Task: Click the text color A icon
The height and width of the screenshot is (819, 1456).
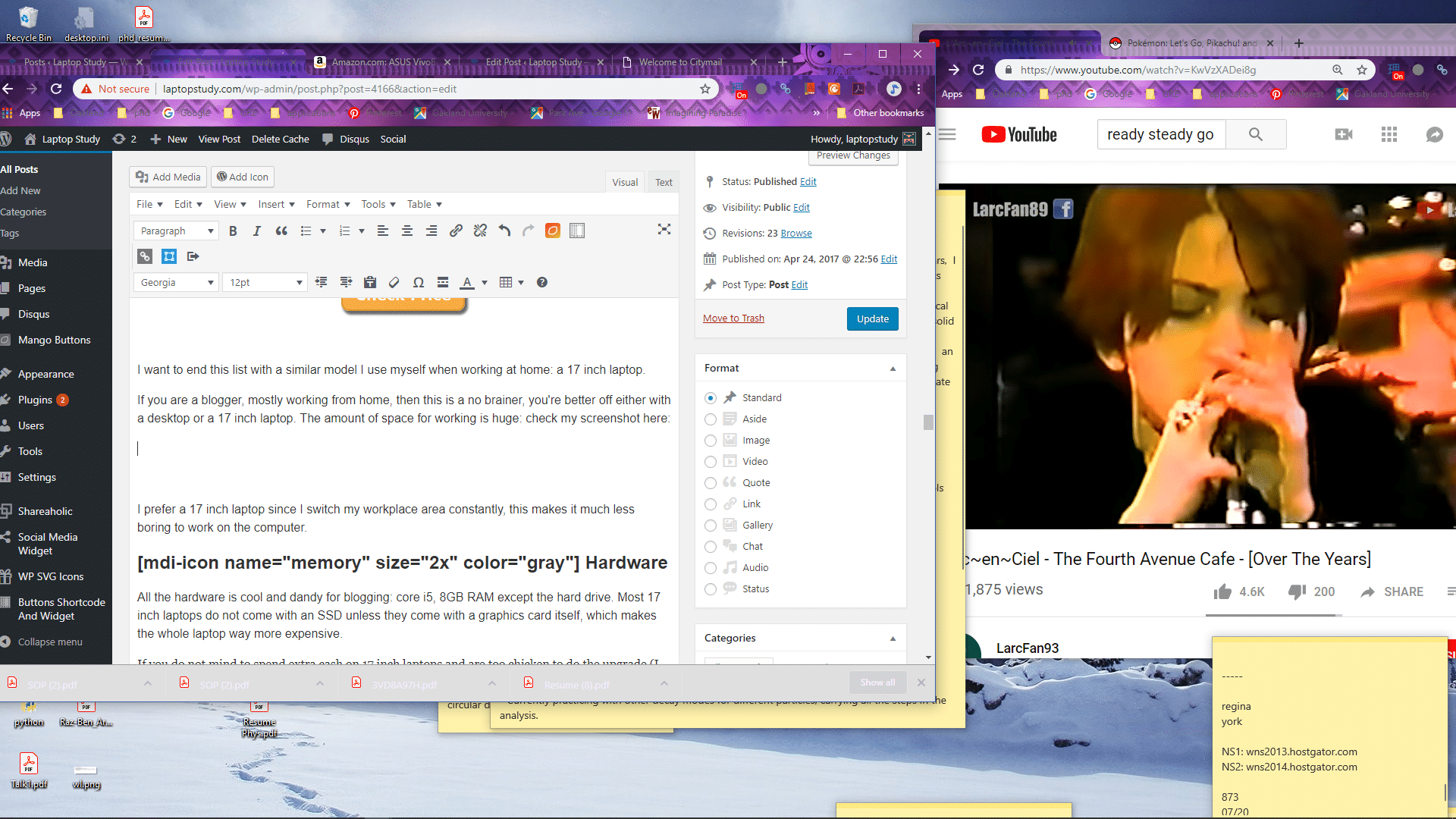Action: point(467,283)
